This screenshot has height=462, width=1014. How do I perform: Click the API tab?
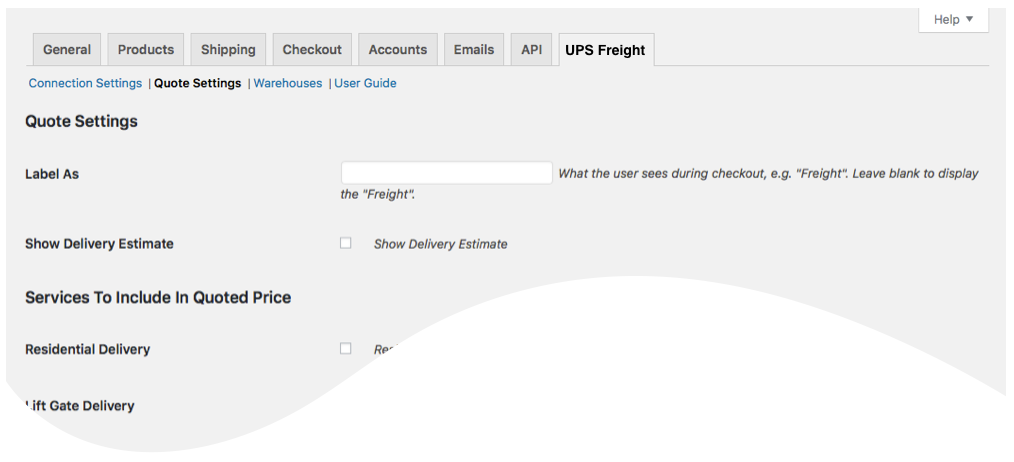click(531, 49)
